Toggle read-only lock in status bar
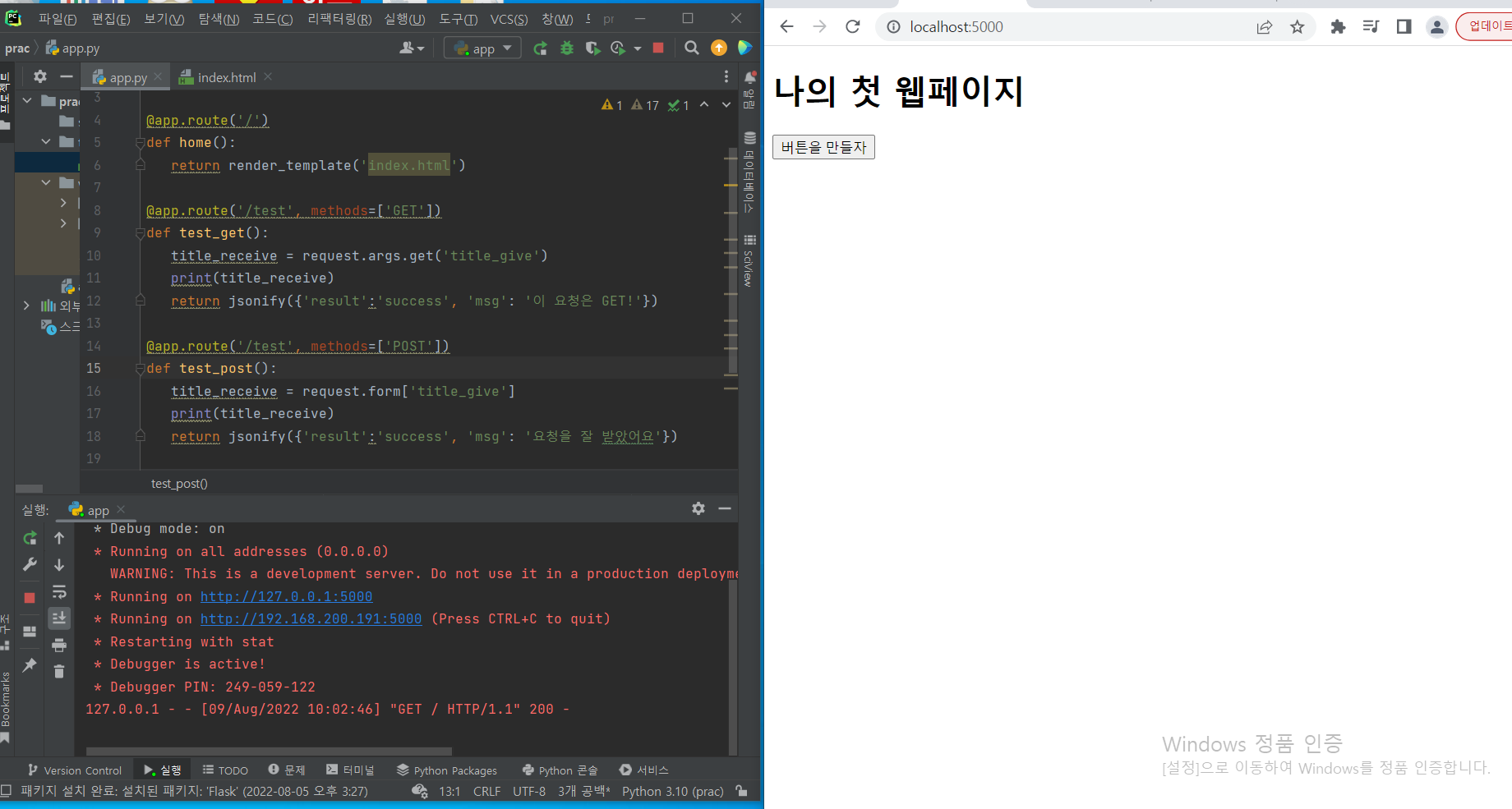Viewport: 1512px width, 809px height. pyautogui.click(x=742, y=792)
